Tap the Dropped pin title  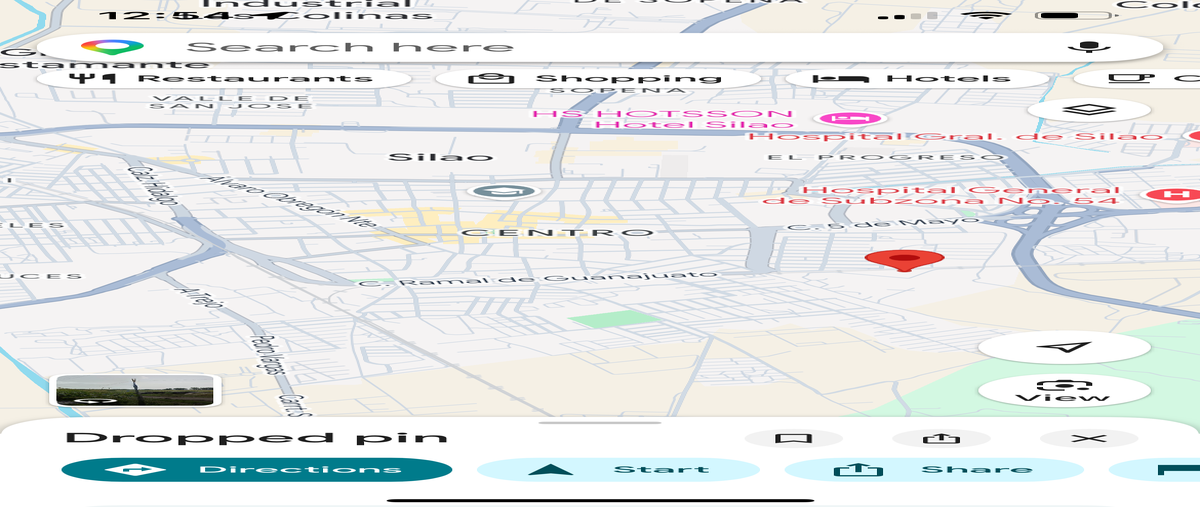[x=256, y=438]
